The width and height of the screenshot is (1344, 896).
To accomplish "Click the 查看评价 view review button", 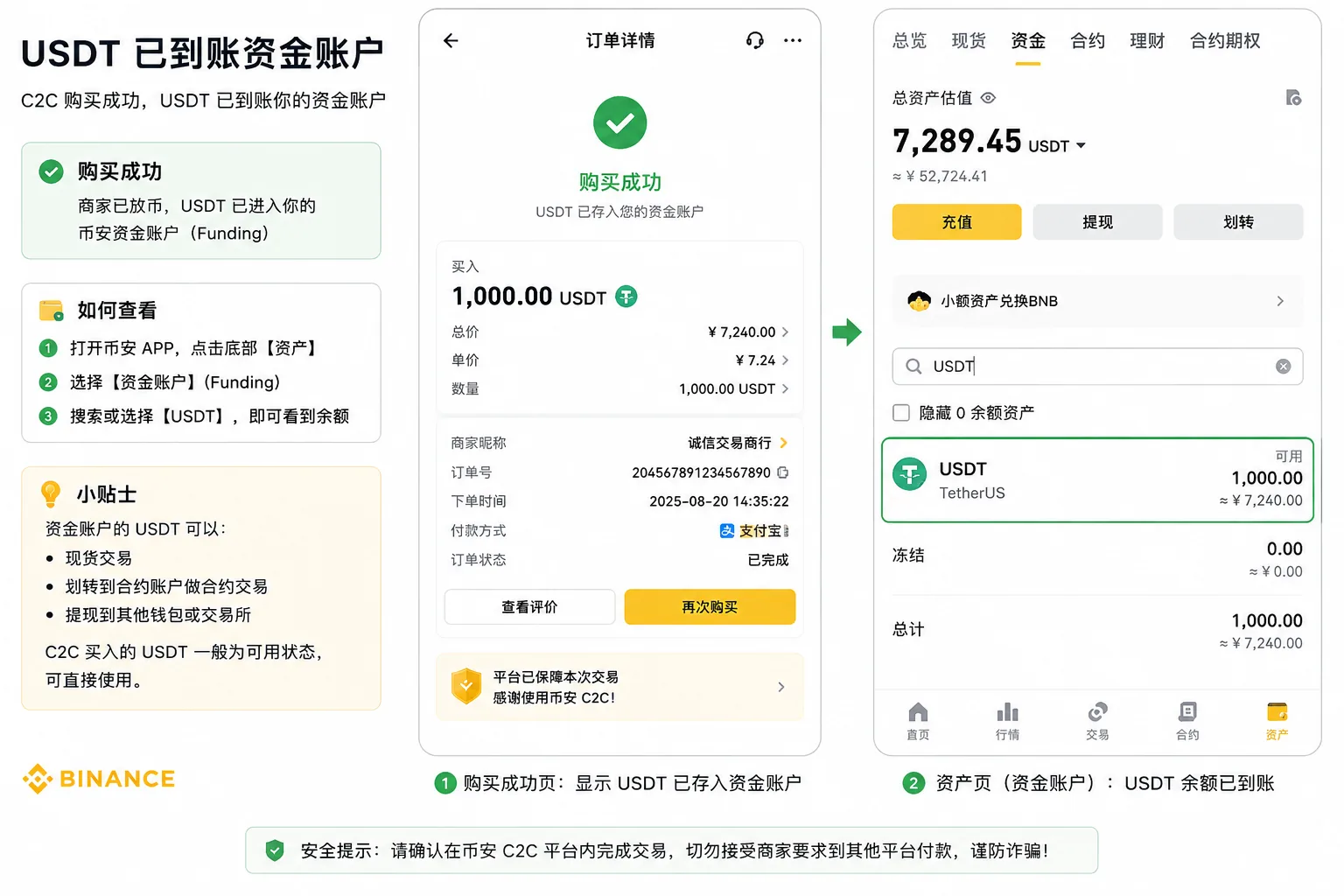I will 529,607.
